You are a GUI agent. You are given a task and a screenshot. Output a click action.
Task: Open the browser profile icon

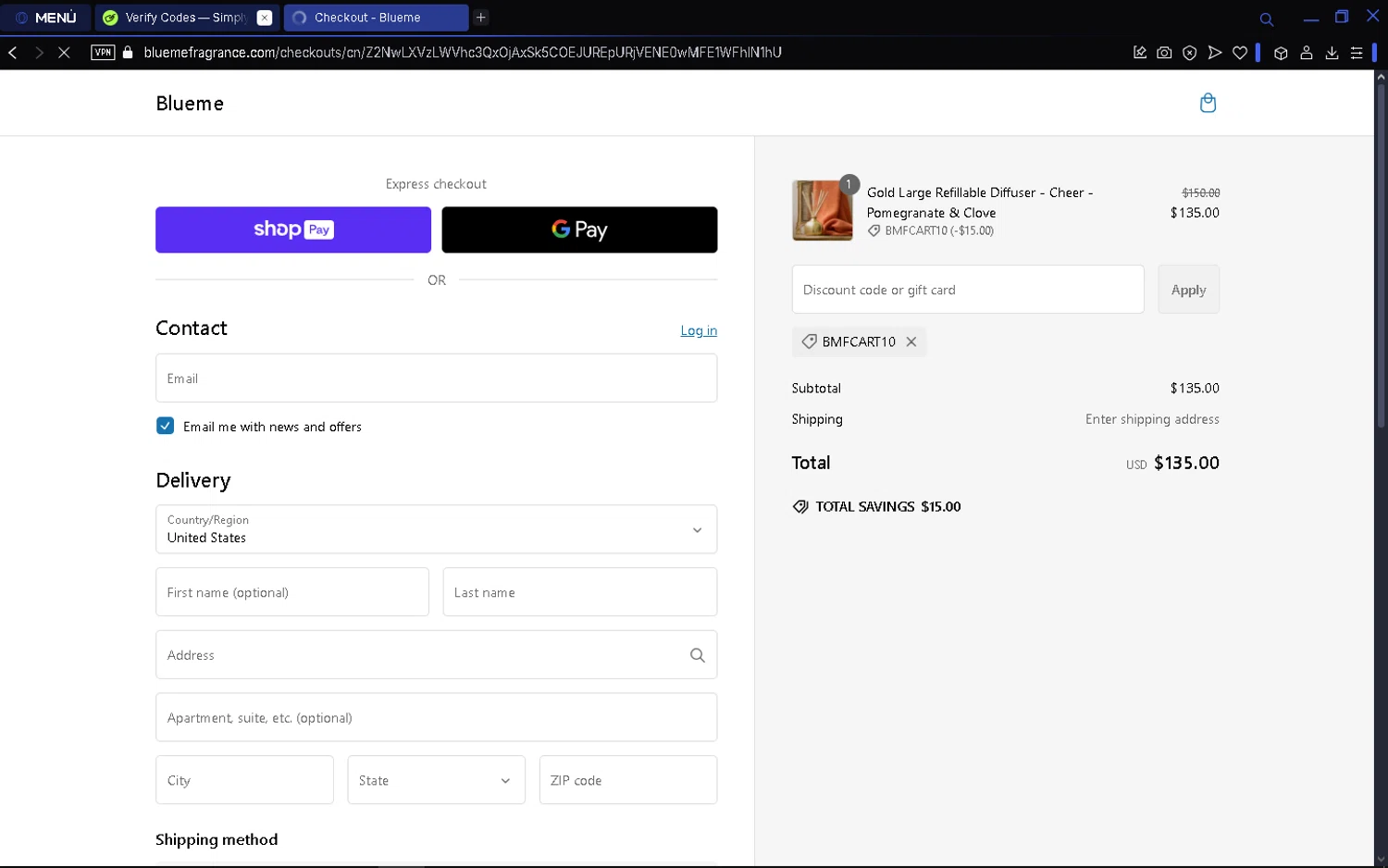coord(1307,53)
